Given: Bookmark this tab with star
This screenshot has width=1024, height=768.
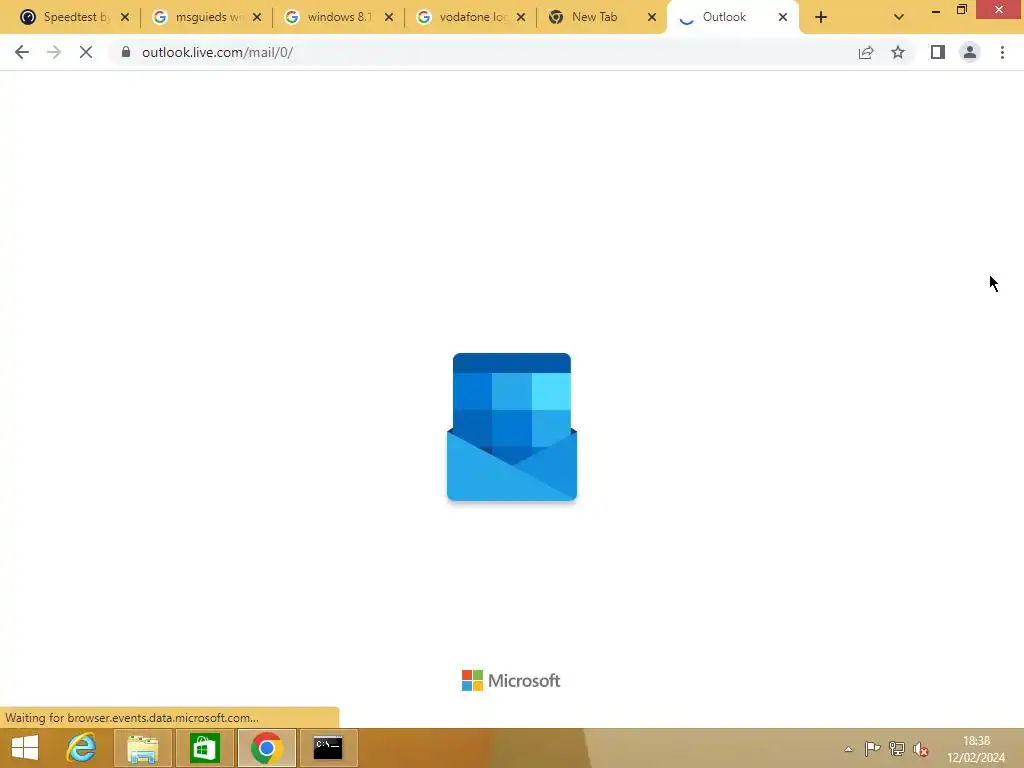Looking at the screenshot, I should tap(898, 52).
